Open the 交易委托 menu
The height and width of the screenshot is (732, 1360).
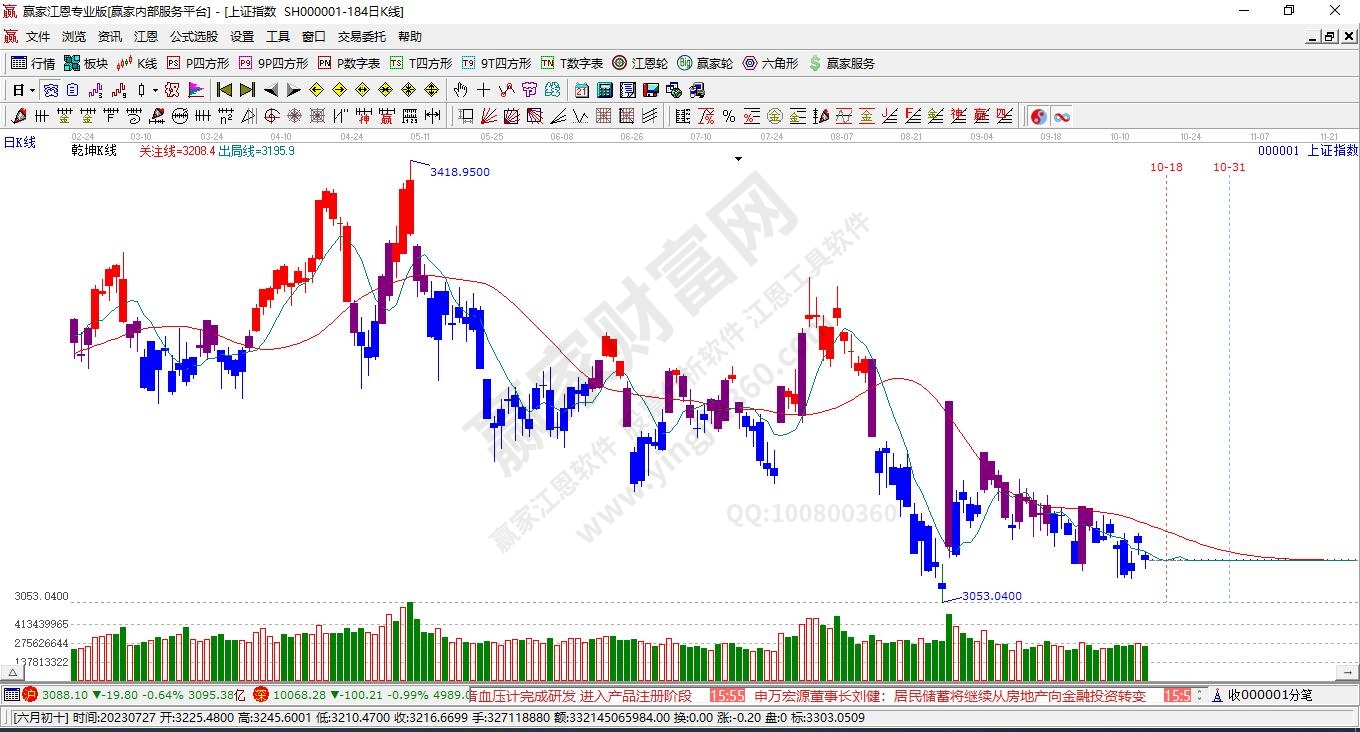point(361,37)
